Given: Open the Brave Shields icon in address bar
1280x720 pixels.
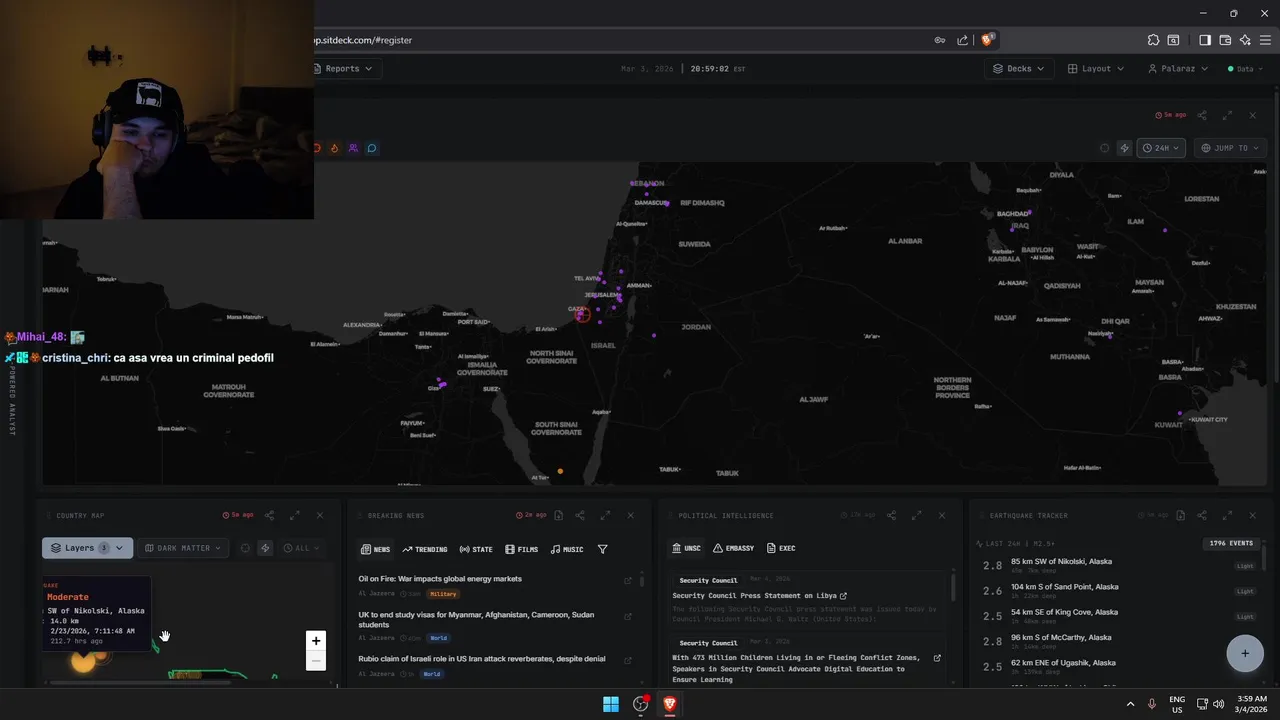Looking at the screenshot, I should point(987,40).
